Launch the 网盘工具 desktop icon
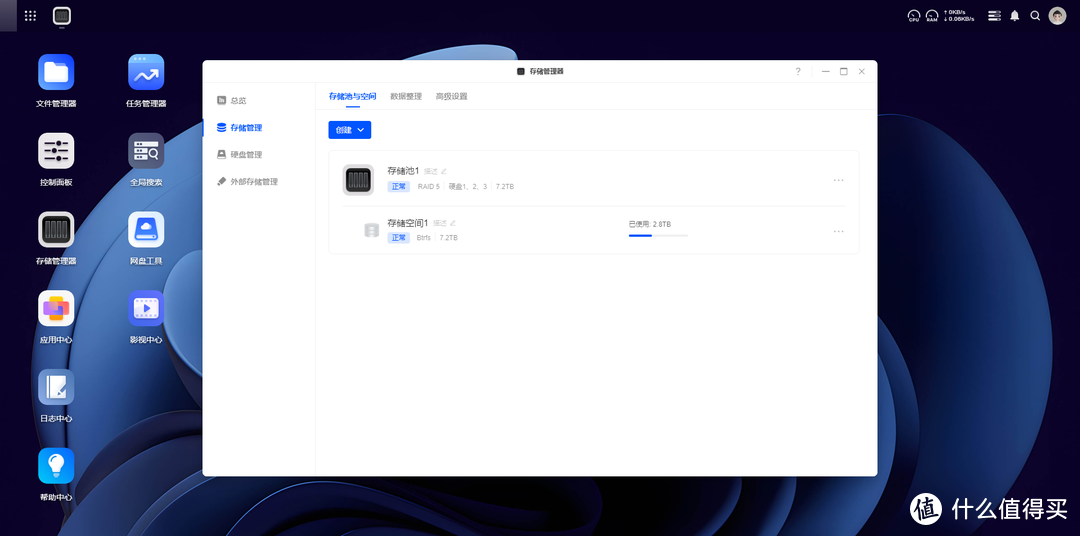Screen dimensions: 1080x536 (146, 229)
